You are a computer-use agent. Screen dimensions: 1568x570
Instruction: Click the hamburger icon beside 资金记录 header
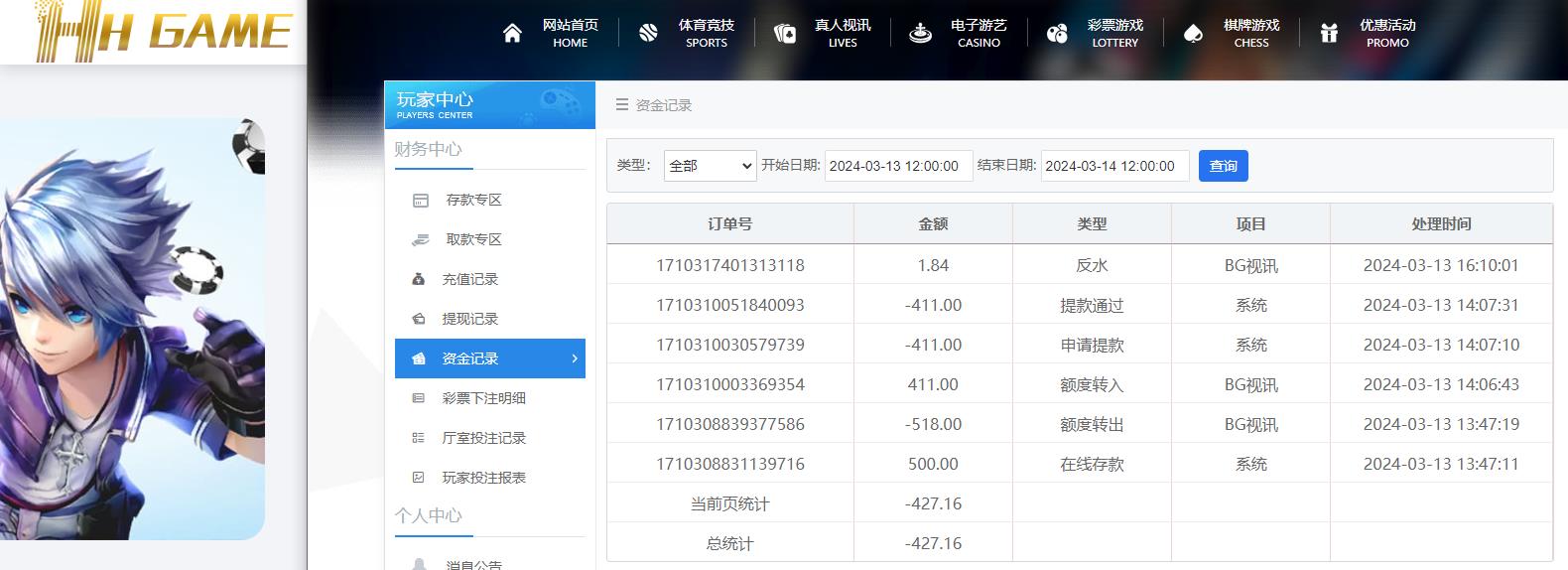coord(622,105)
